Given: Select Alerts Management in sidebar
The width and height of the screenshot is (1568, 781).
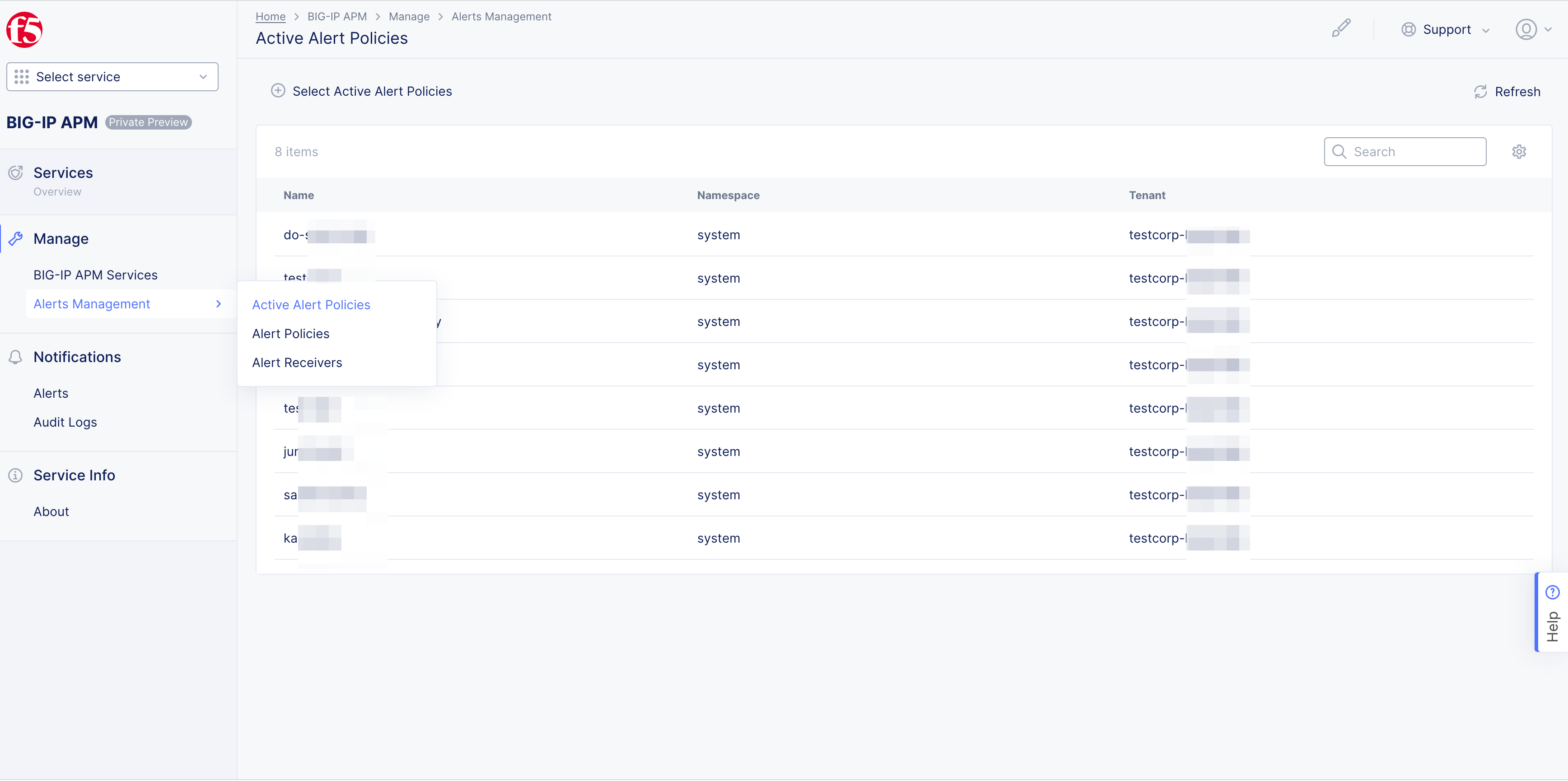Looking at the screenshot, I should (91, 303).
